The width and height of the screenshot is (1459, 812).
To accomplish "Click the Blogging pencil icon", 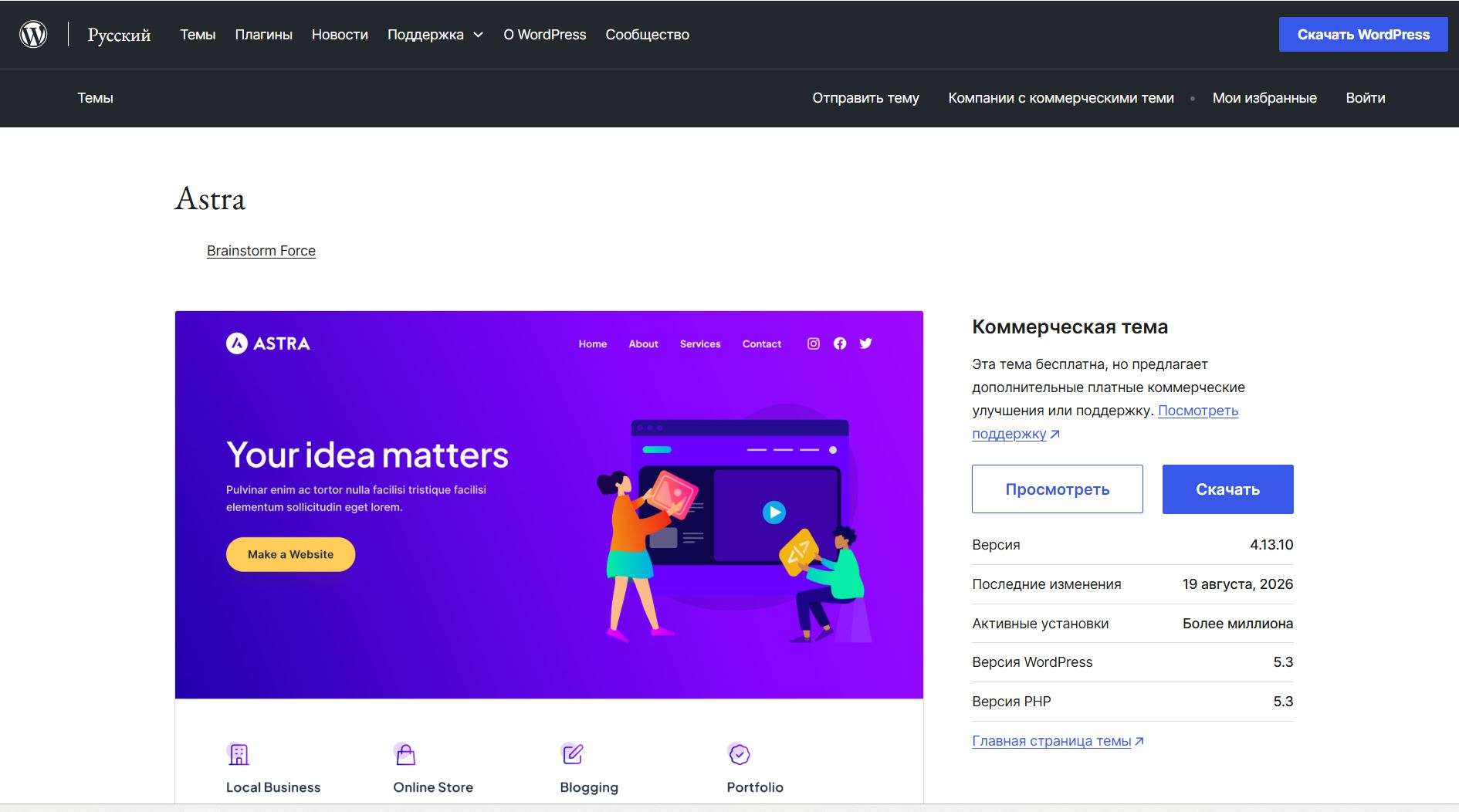I will click(x=572, y=753).
